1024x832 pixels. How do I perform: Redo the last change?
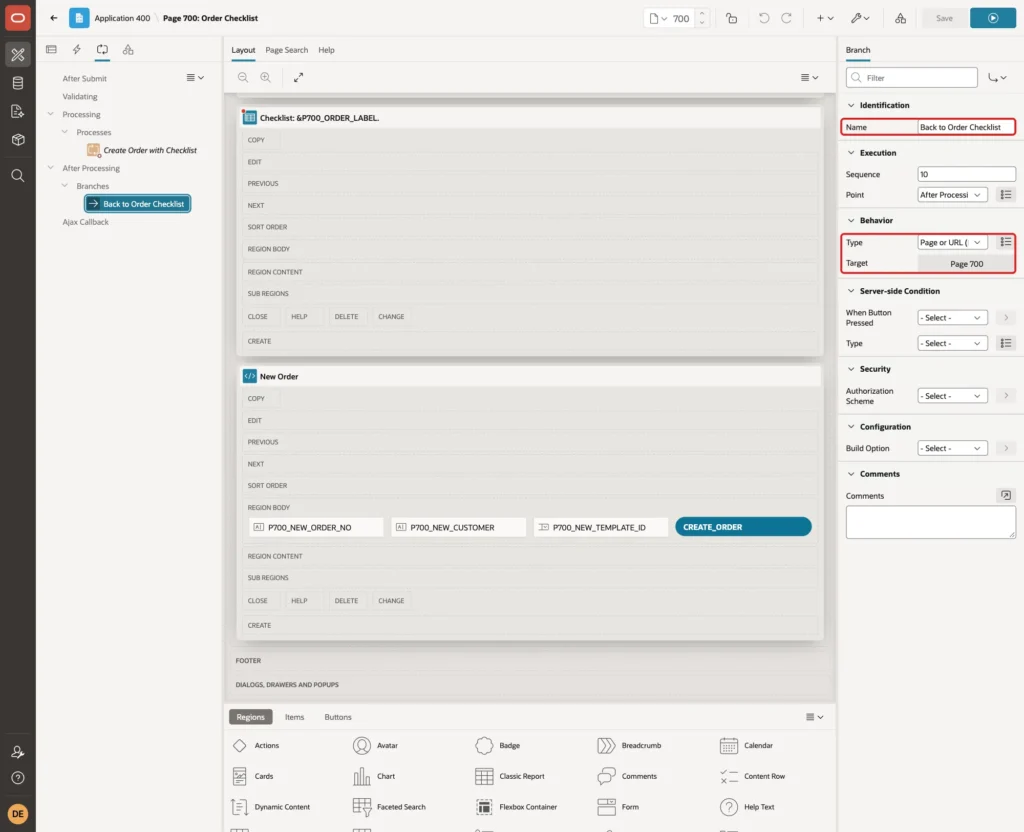pyautogui.click(x=786, y=18)
